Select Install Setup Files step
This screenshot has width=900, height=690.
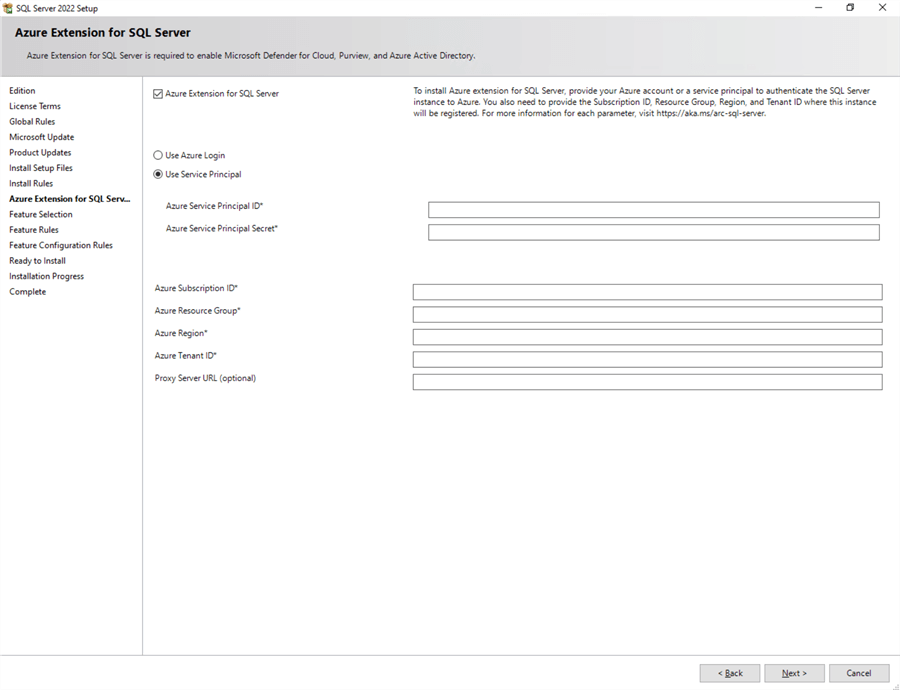41,168
